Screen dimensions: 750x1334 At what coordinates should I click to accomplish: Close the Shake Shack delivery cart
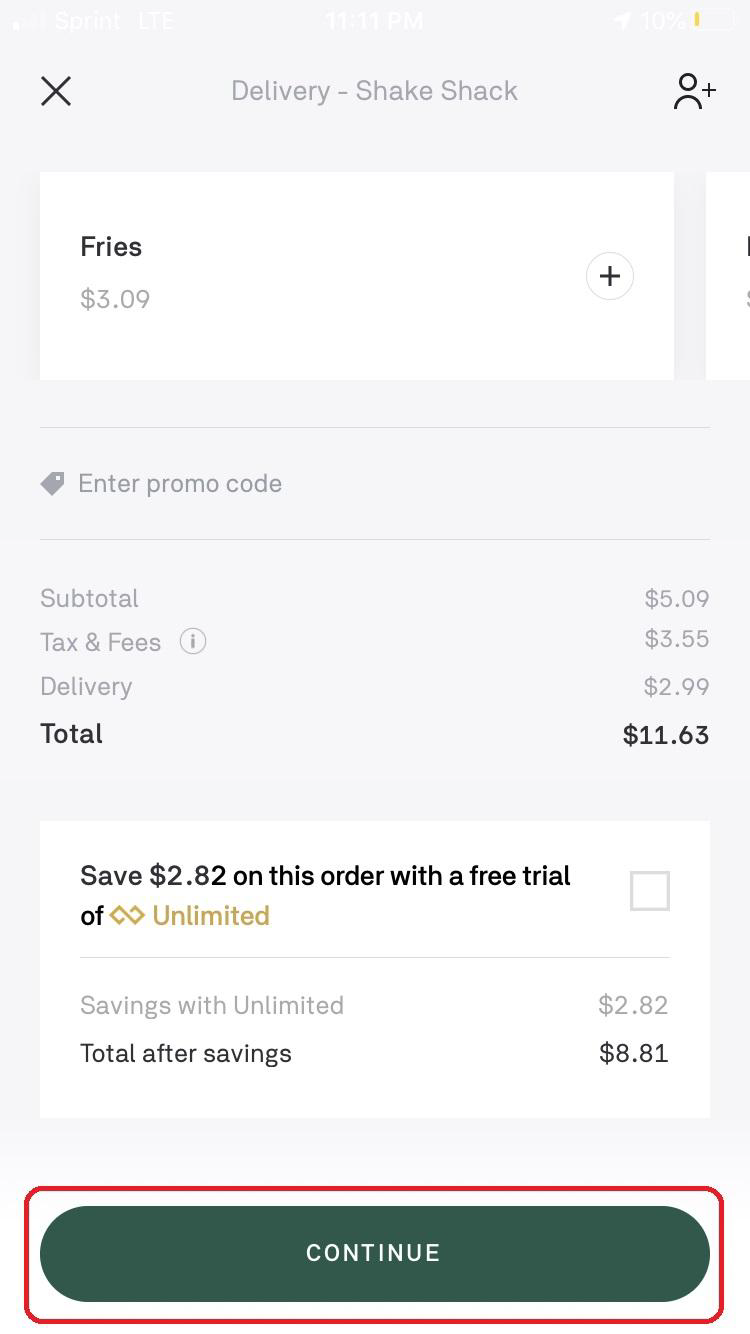[x=56, y=91]
